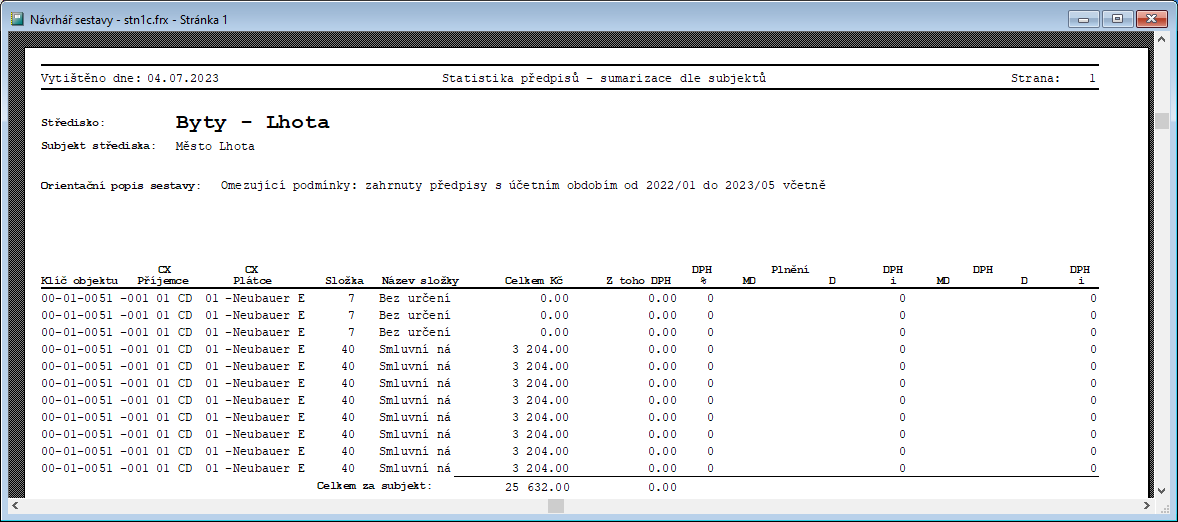The height and width of the screenshot is (522, 1178).
Task: Click the subject total 25 632.00
Action: (535, 487)
